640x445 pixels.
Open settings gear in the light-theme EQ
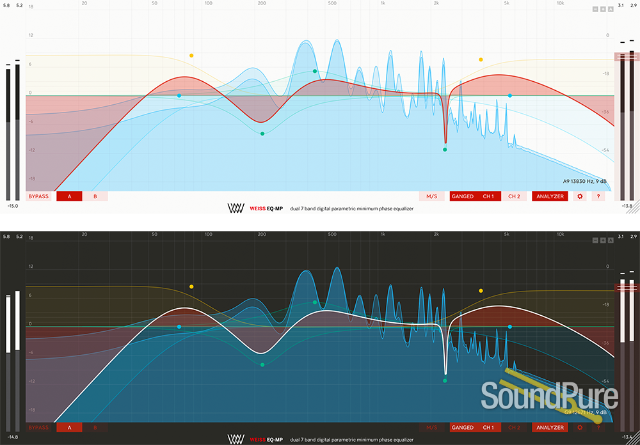tap(578, 197)
